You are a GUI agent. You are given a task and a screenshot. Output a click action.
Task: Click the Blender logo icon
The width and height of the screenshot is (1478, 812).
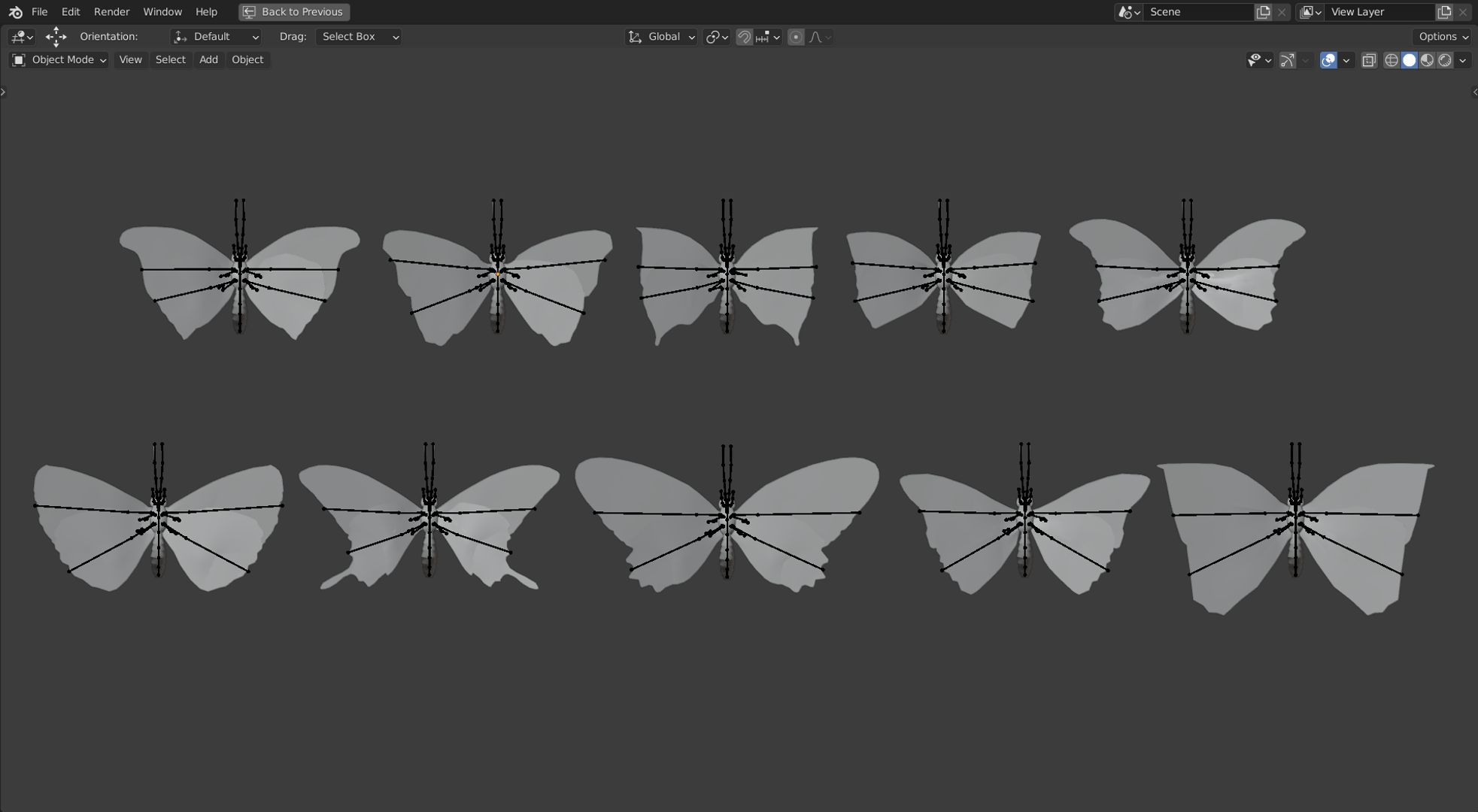15,12
